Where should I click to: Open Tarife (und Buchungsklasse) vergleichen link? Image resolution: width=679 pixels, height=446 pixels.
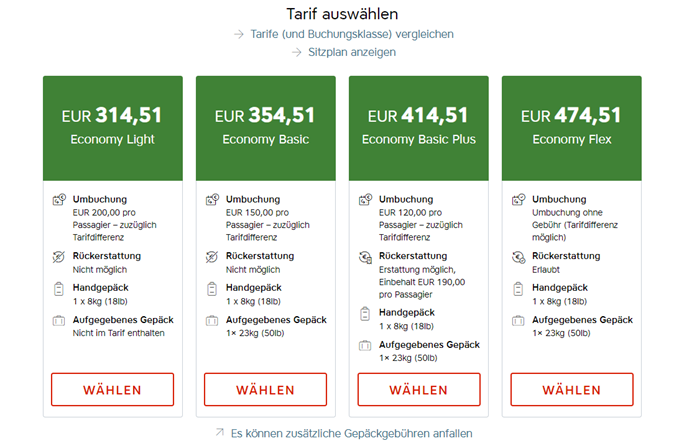[x=352, y=34]
